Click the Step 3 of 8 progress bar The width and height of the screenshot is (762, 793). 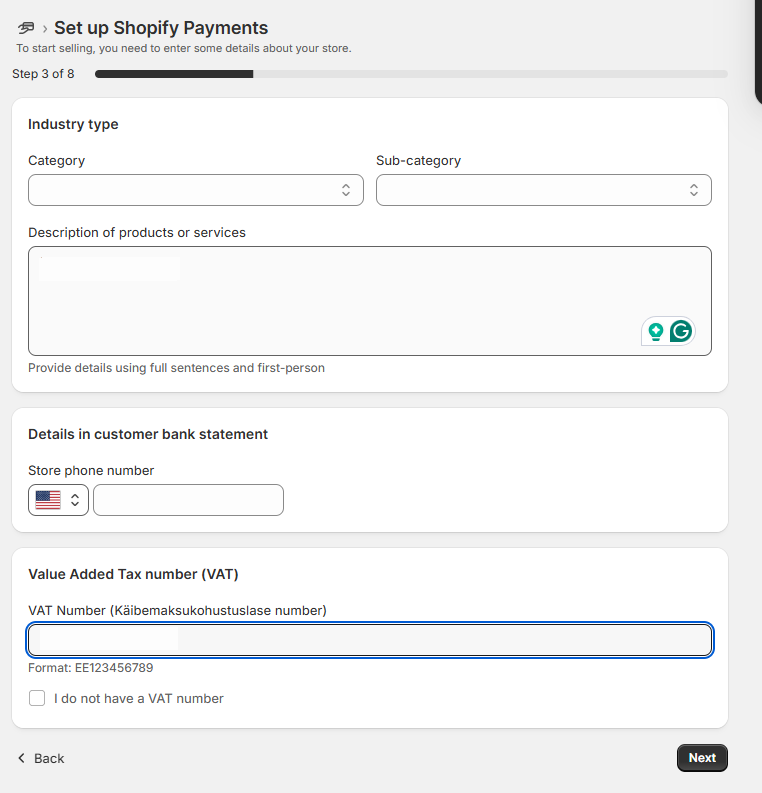(x=411, y=74)
